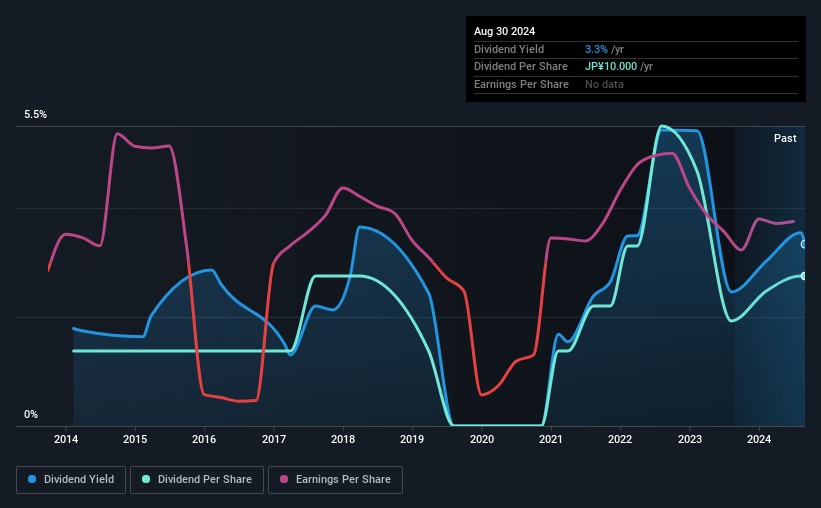Toggle the Dividend Per Share legend button

[197, 480]
